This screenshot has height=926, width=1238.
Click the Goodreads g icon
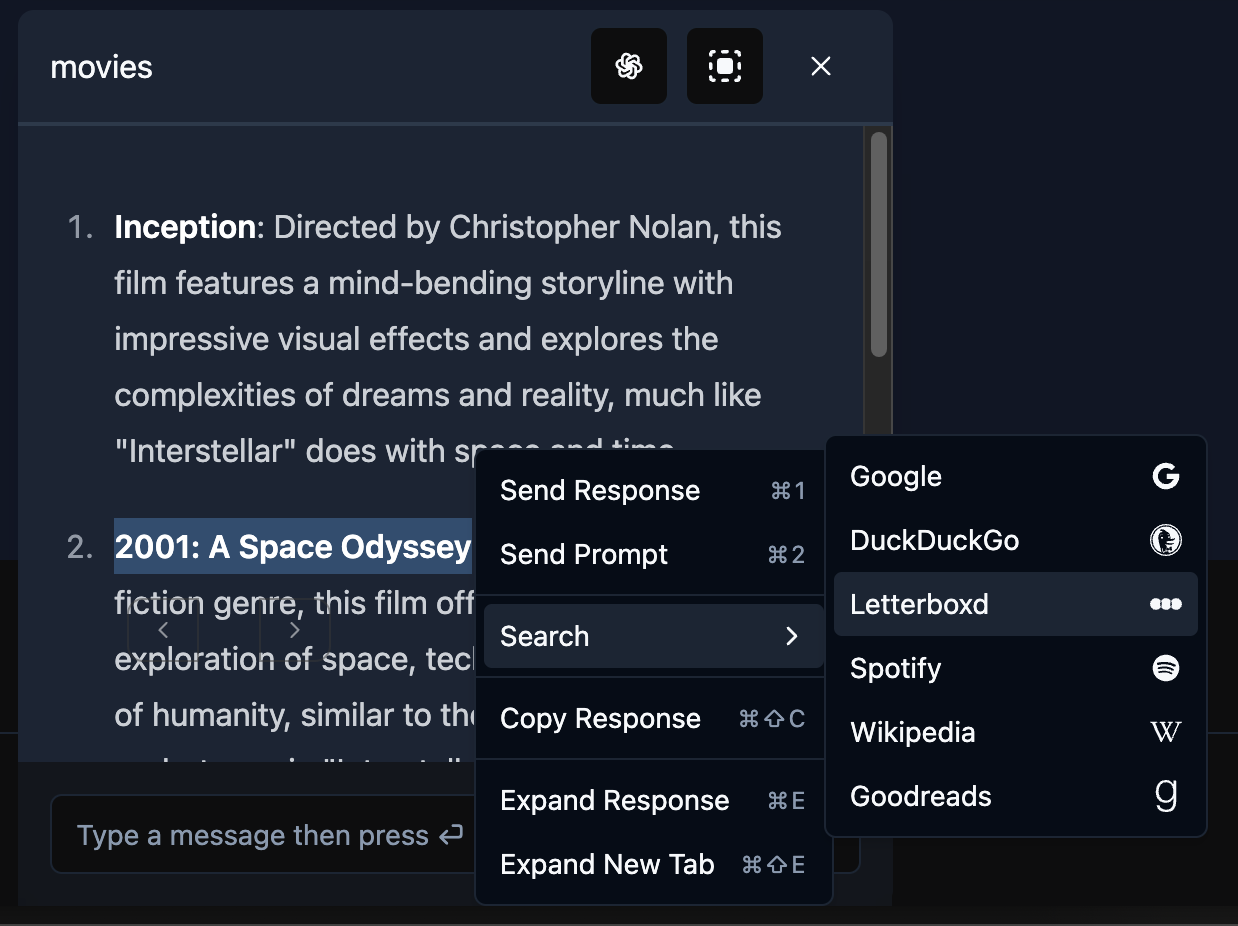1166,796
